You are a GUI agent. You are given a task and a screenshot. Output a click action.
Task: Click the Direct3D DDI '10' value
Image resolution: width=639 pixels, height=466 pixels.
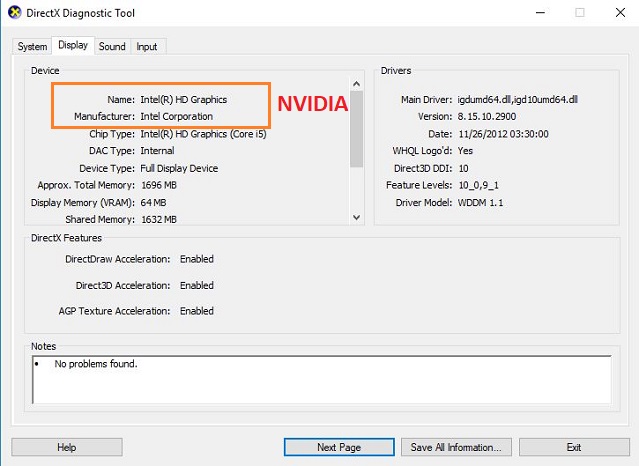(x=463, y=168)
